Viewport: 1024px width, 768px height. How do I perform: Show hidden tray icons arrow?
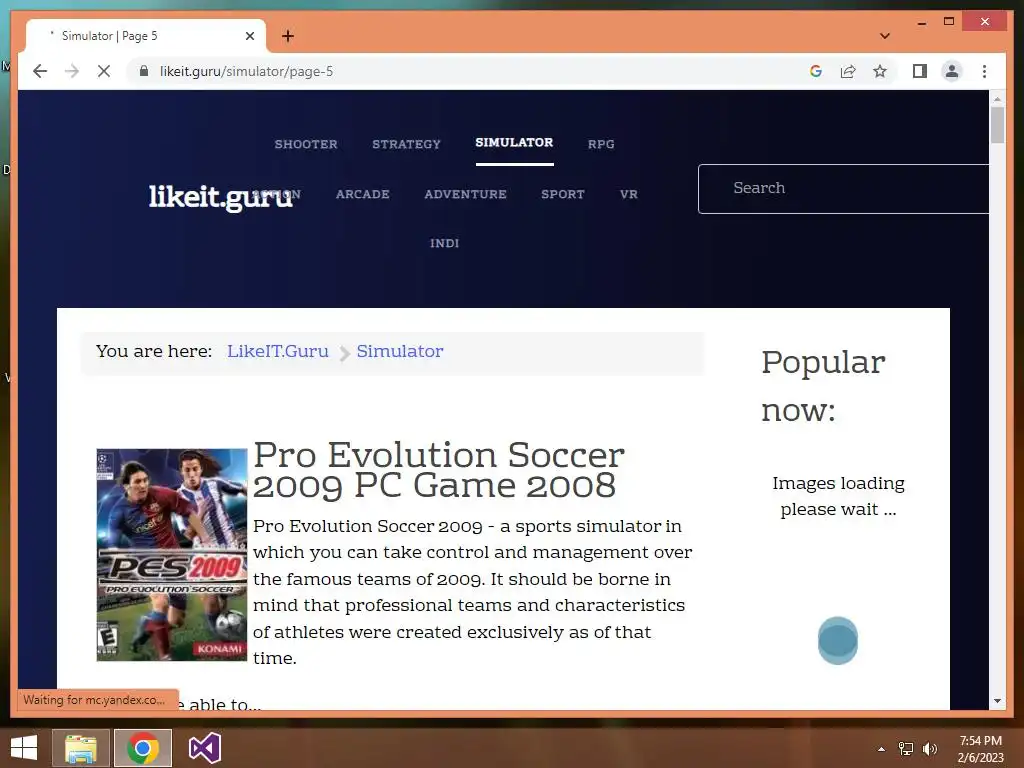coord(881,749)
